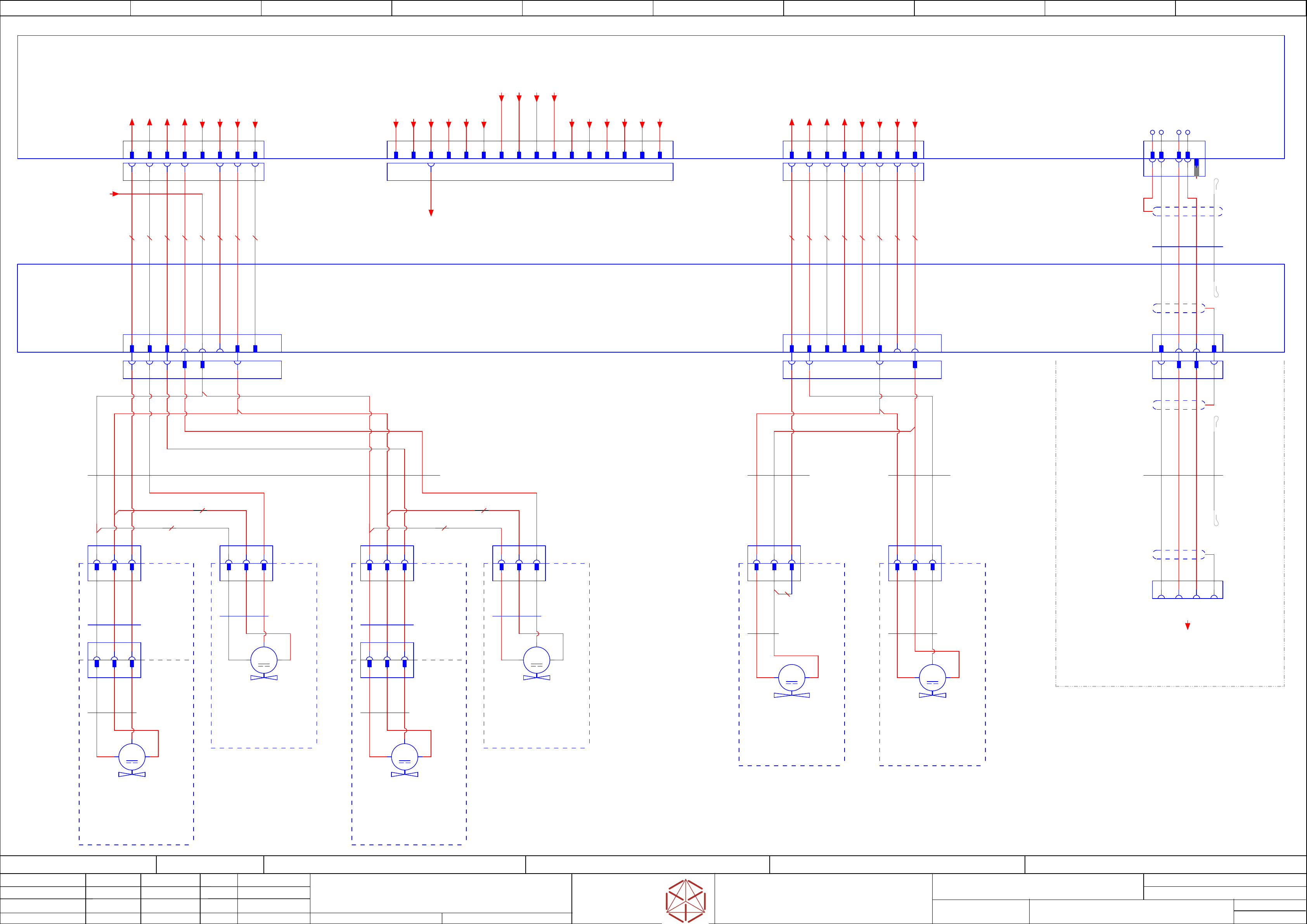The height and width of the screenshot is (924, 1307).
Task: Click red arrow beneath bottom-right terminal box
Action: point(1188,626)
